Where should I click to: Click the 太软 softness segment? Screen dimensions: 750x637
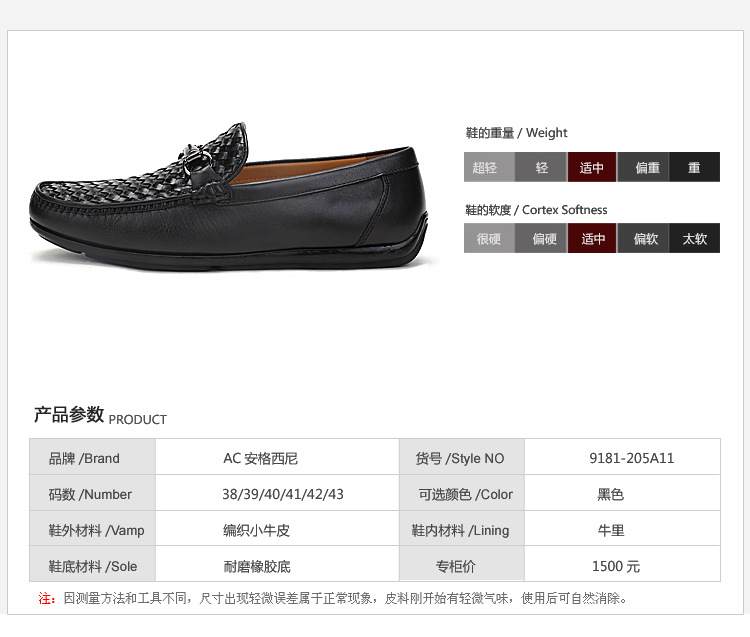click(x=694, y=238)
